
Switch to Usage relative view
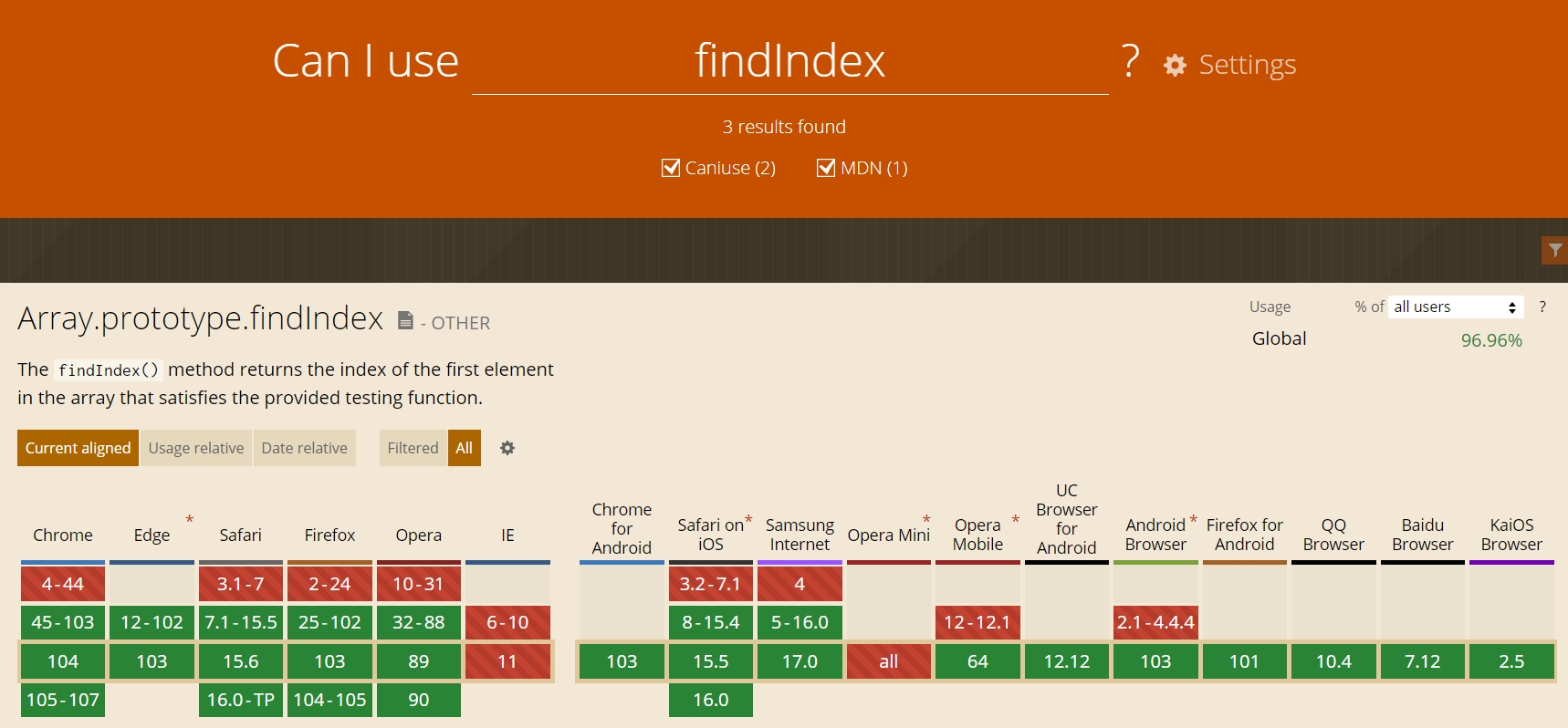tap(196, 448)
